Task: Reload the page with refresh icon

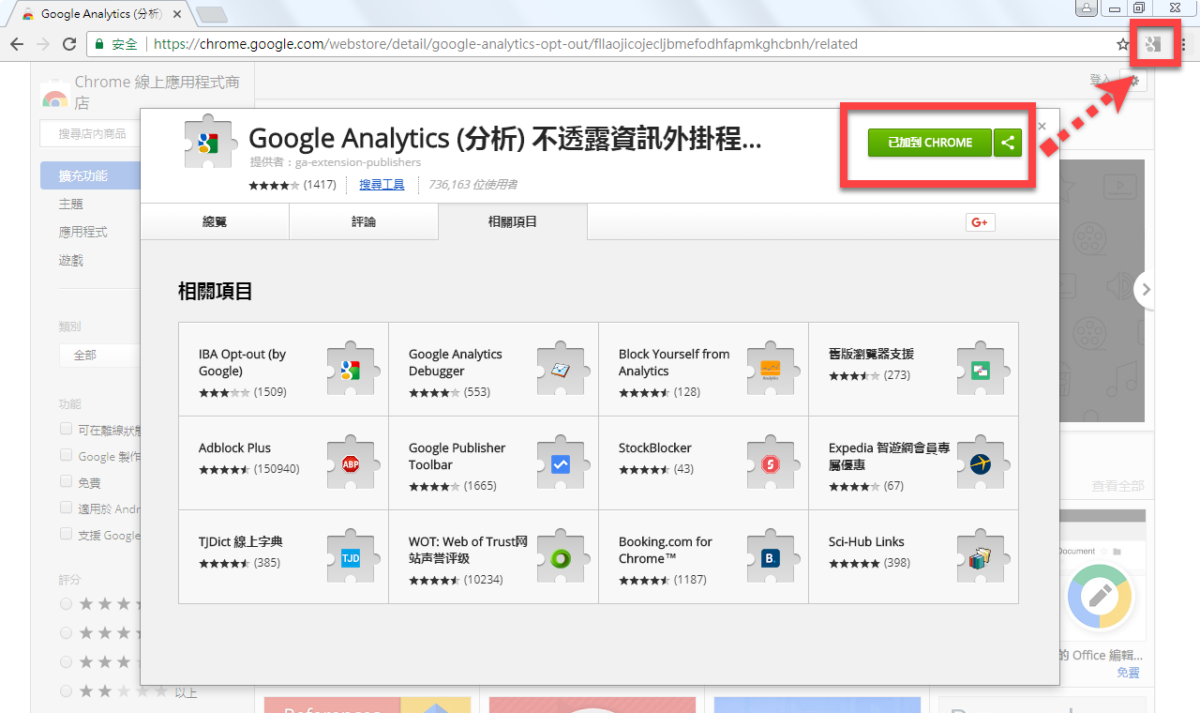Action: click(69, 44)
